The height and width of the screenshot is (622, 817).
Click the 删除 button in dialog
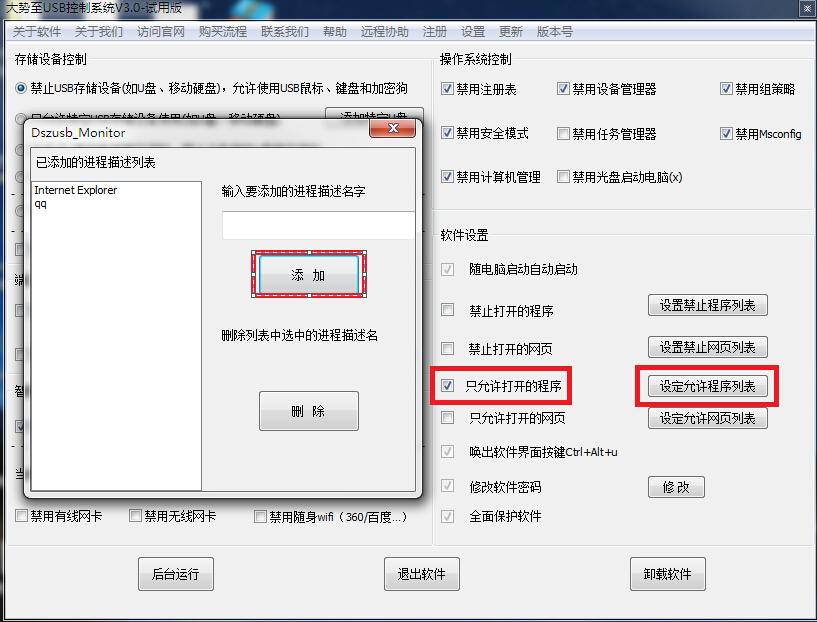click(309, 411)
